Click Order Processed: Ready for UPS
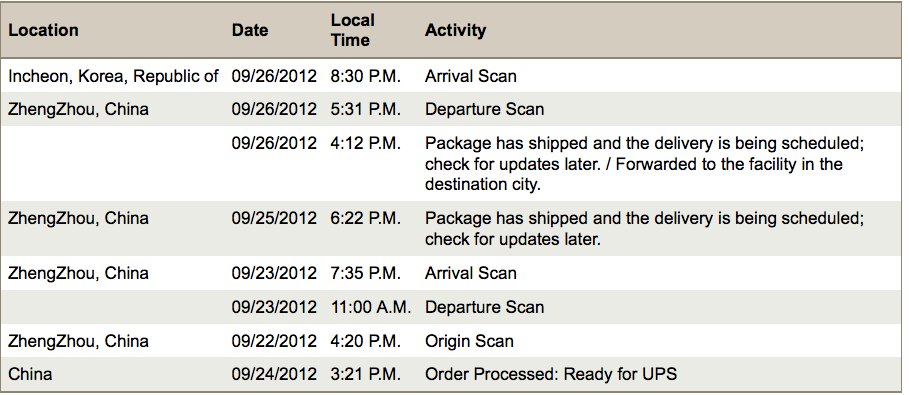909x395 pixels. 551,374
